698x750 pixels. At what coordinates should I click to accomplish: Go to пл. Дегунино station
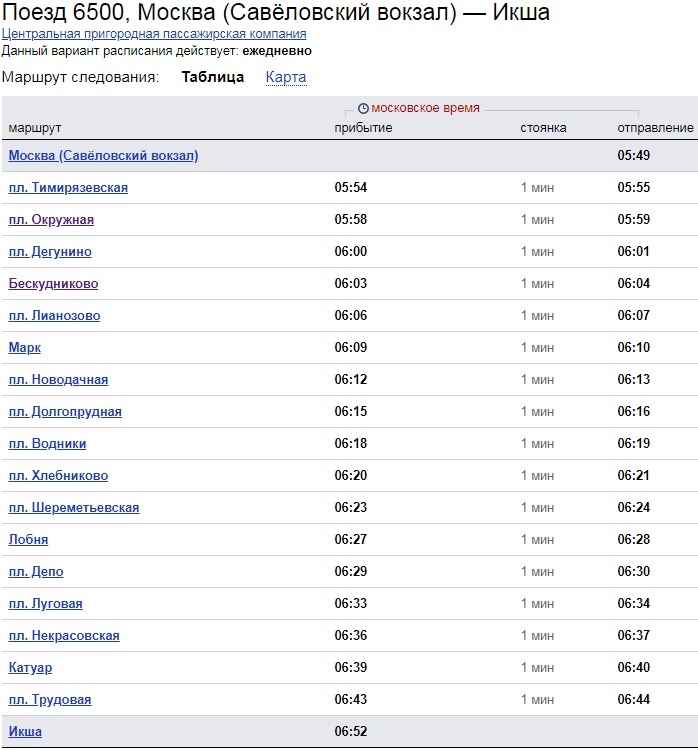[x=50, y=252]
